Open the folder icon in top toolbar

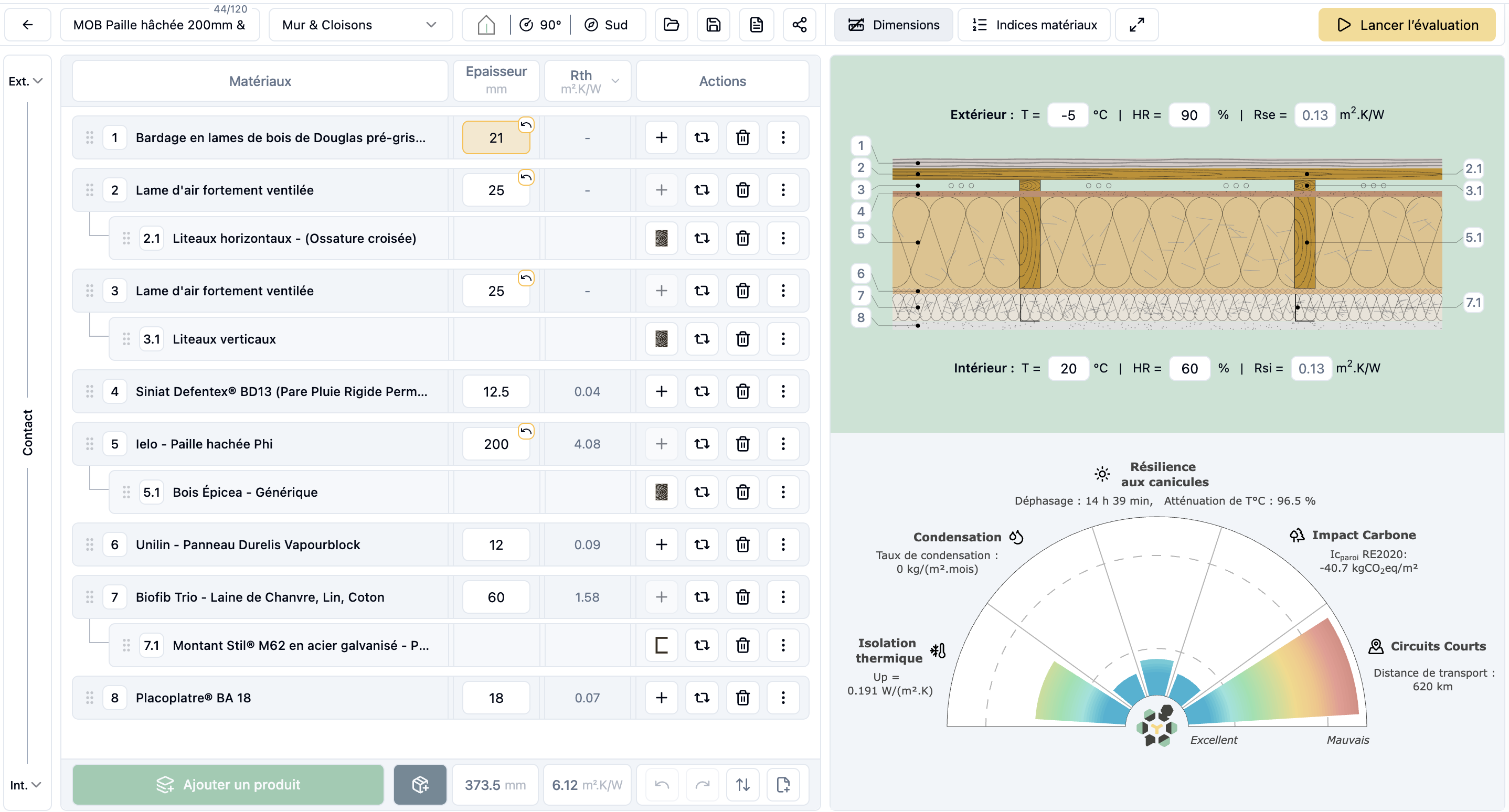671,25
